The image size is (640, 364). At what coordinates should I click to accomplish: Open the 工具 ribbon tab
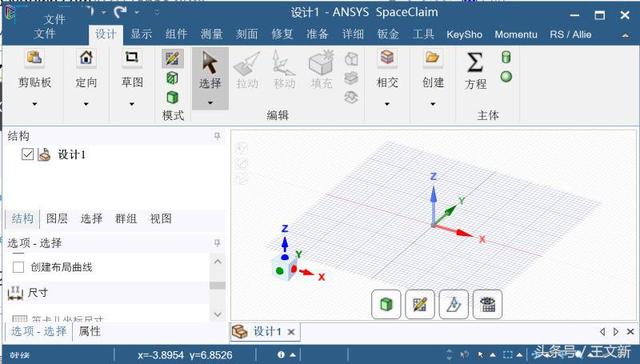pyautogui.click(x=423, y=34)
